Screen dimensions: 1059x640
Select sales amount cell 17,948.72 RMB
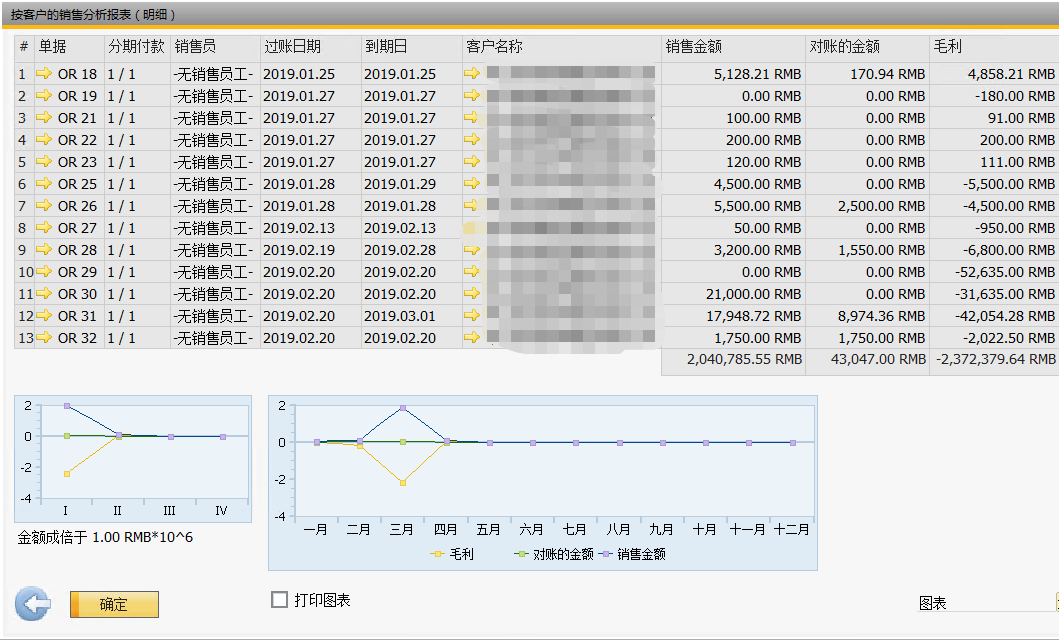coord(733,316)
